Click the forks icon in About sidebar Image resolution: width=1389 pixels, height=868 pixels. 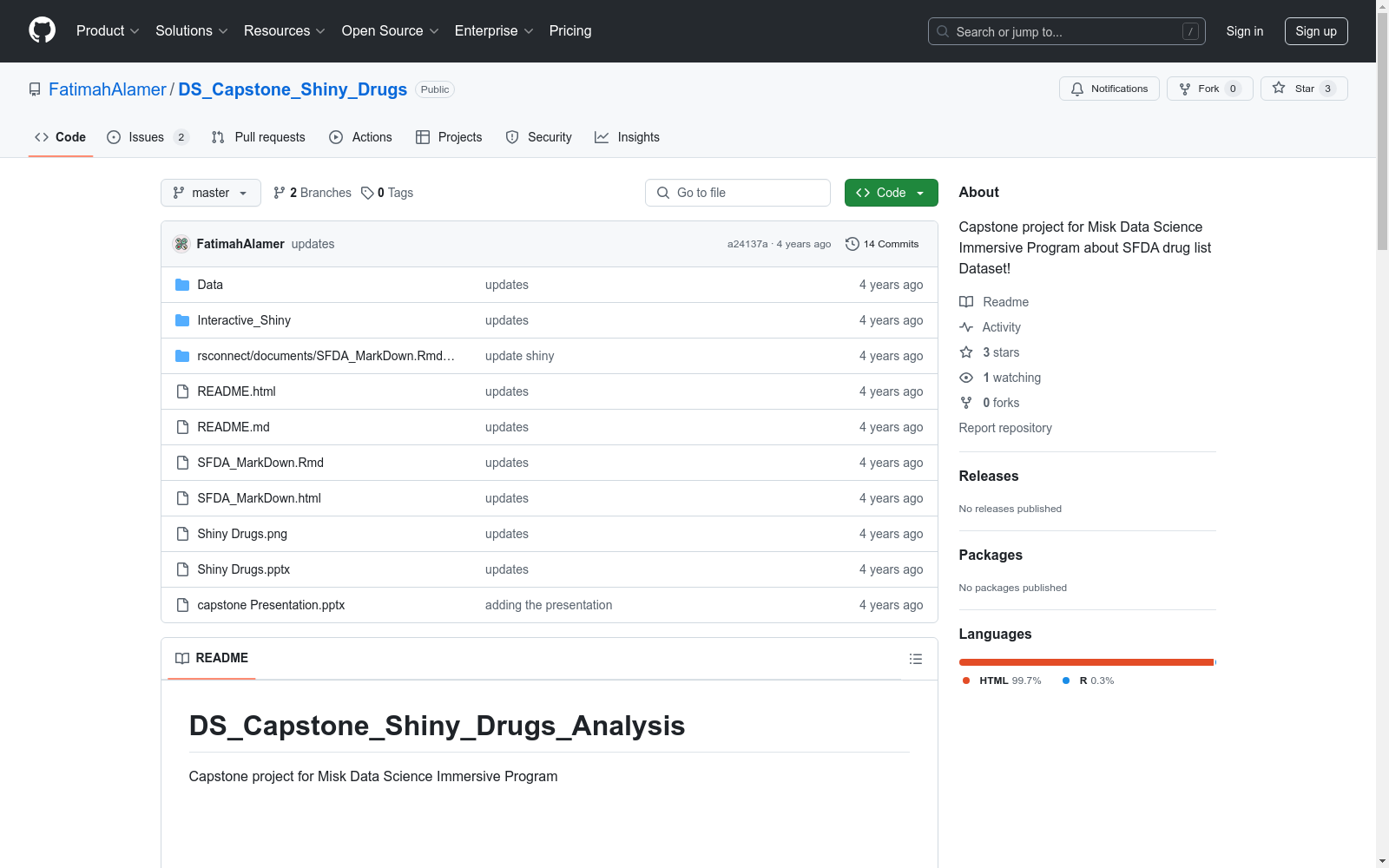(x=966, y=403)
